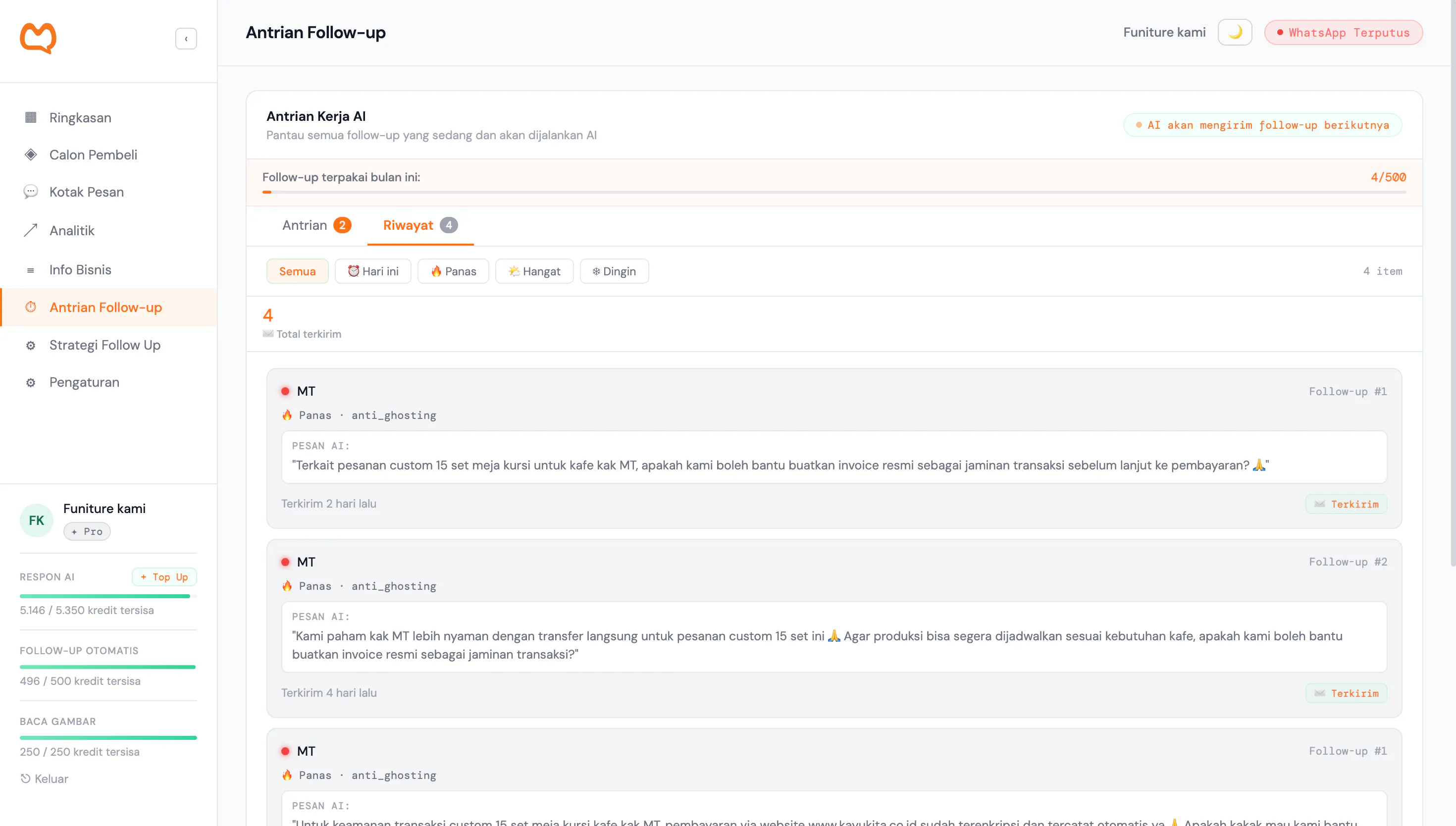Switch to the Antrian tab
Image resolution: width=1456 pixels, height=826 pixels.
[316, 225]
